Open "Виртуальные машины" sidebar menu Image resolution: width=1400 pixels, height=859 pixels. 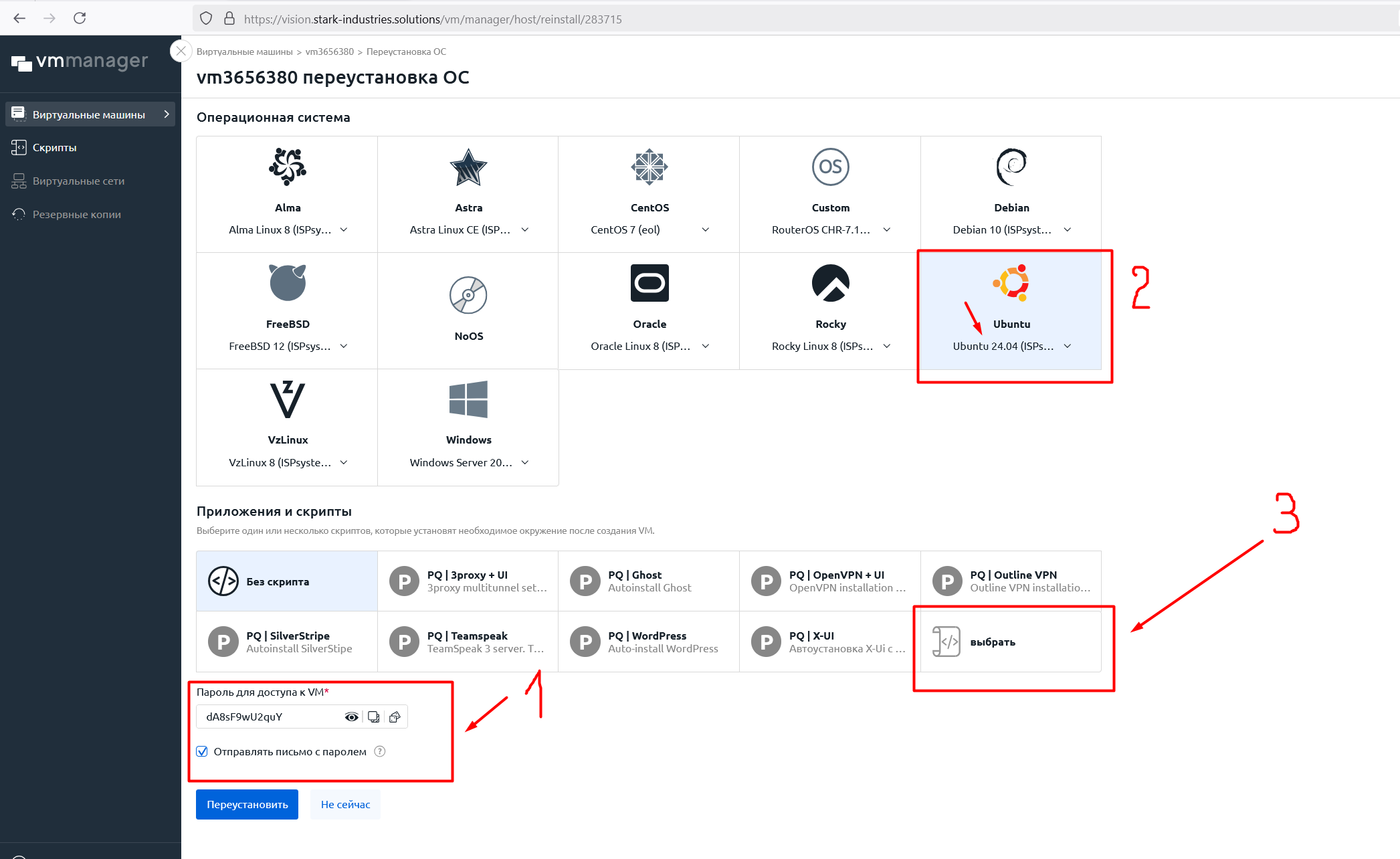(x=90, y=114)
